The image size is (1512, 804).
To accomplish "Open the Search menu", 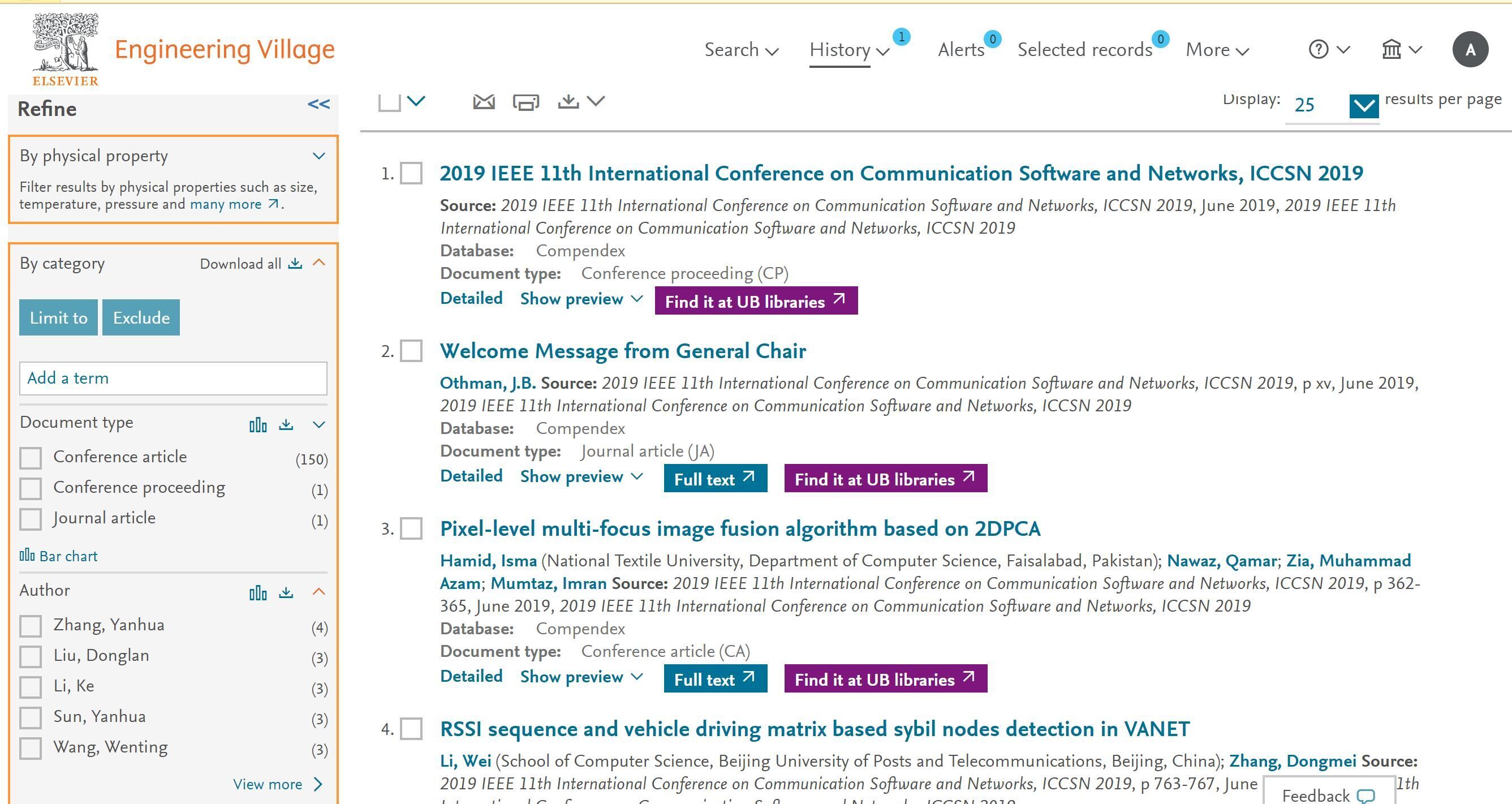I will click(742, 50).
